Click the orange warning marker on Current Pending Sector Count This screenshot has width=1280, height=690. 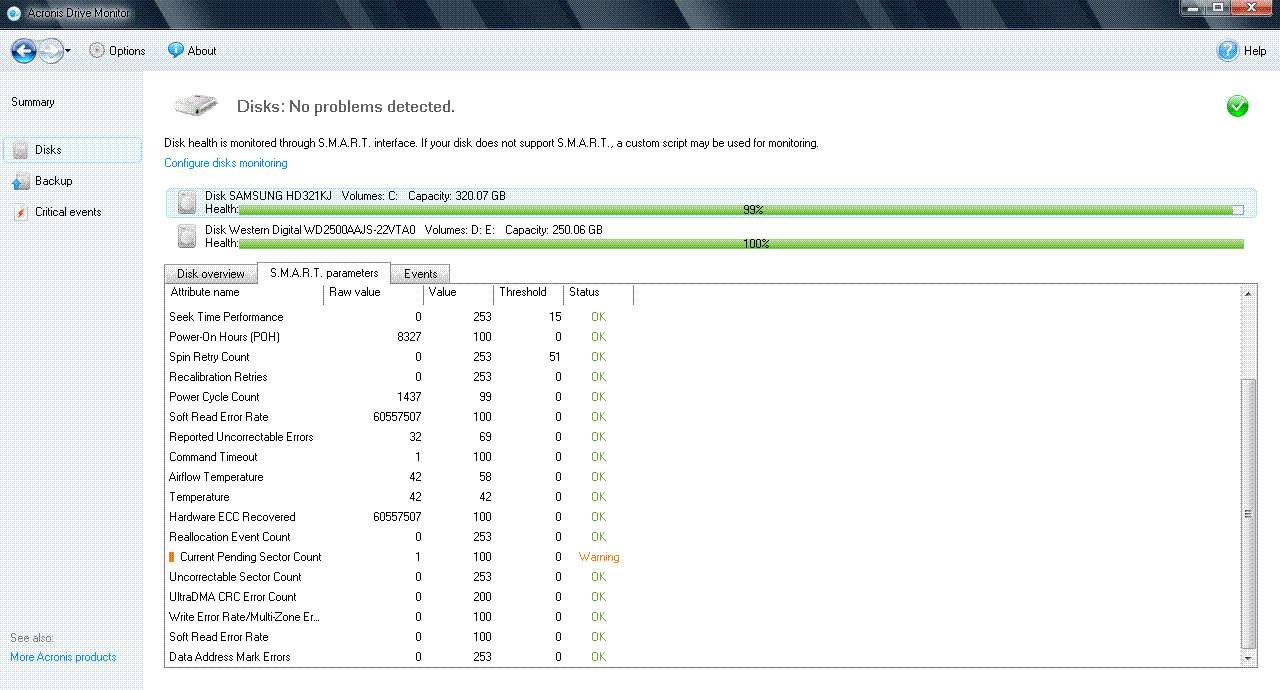(171, 557)
